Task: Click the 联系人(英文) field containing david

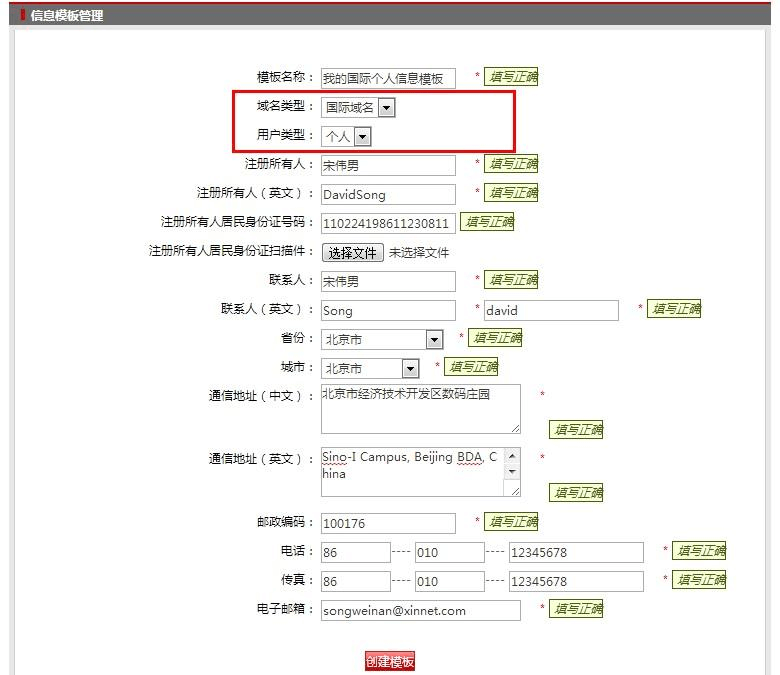Action: point(551,311)
